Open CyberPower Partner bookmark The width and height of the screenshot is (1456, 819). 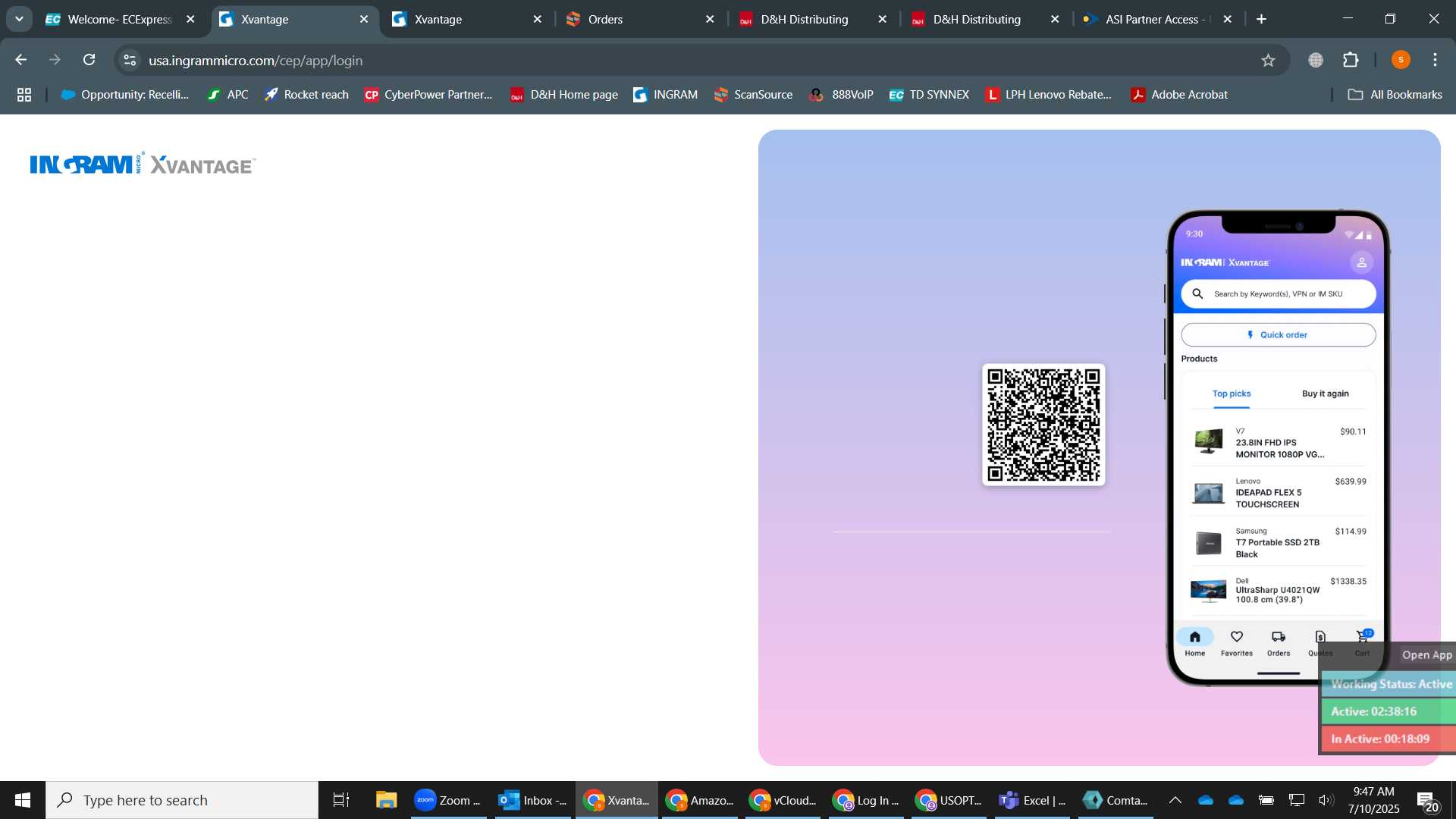pyautogui.click(x=428, y=95)
